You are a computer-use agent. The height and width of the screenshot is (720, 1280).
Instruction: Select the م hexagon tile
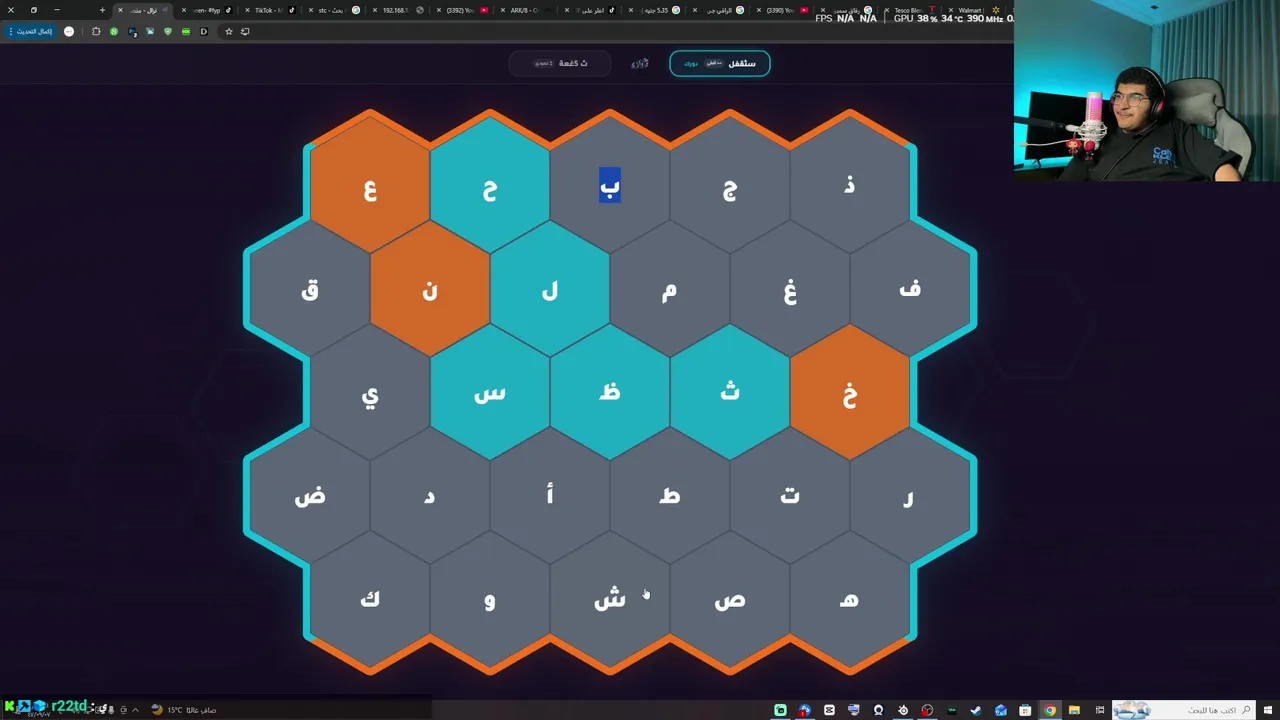coord(670,290)
